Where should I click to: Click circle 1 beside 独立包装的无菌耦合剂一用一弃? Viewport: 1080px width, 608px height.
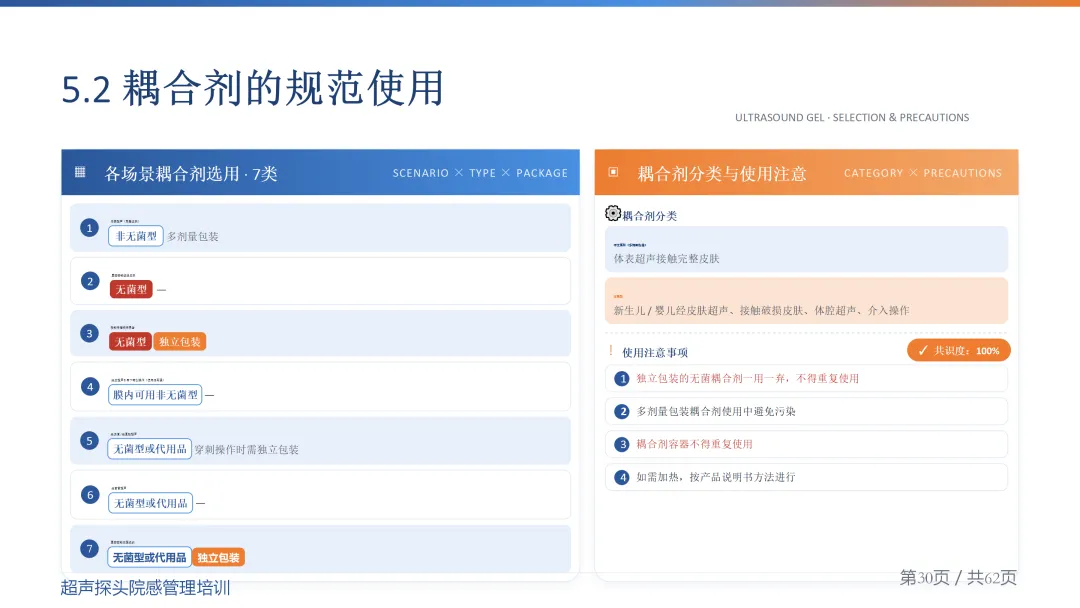point(622,379)
